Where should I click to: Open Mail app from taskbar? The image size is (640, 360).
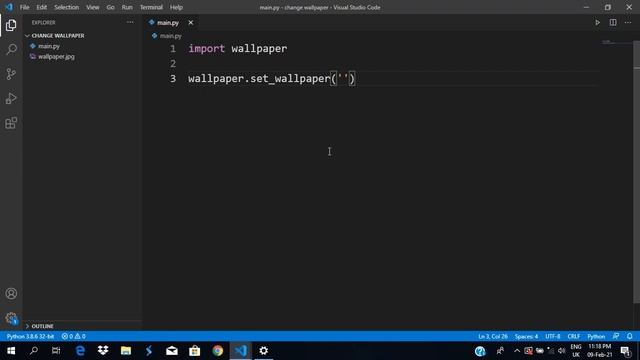(172, 351)
